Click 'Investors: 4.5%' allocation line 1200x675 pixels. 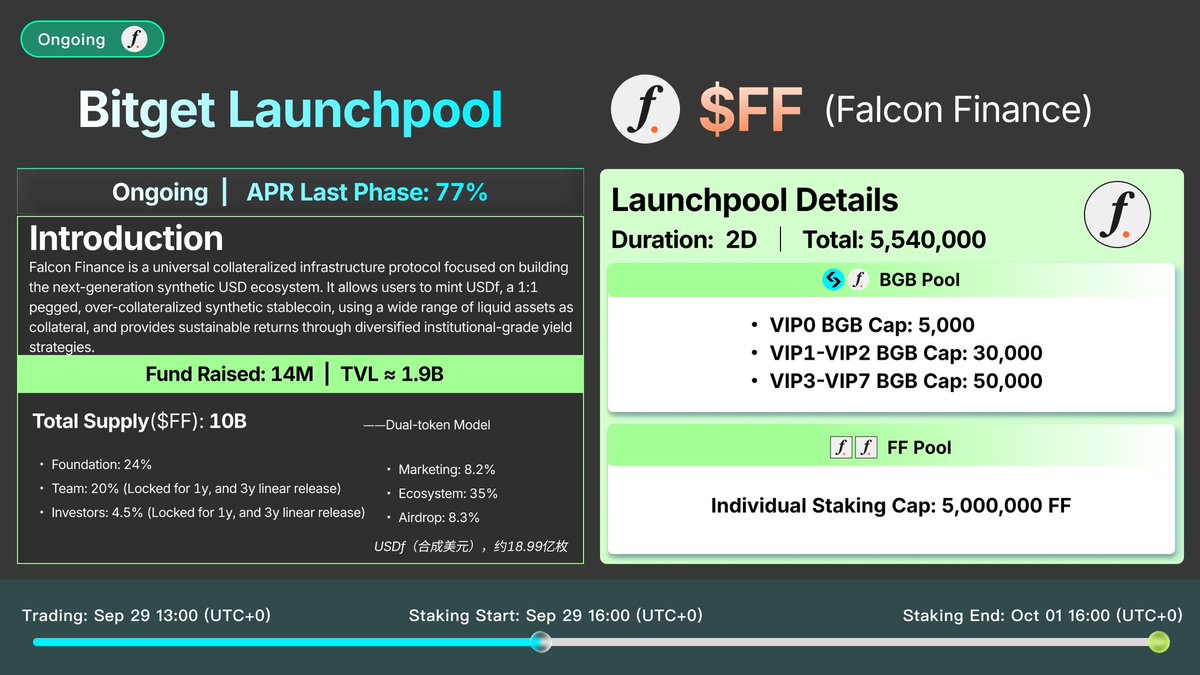208,512
